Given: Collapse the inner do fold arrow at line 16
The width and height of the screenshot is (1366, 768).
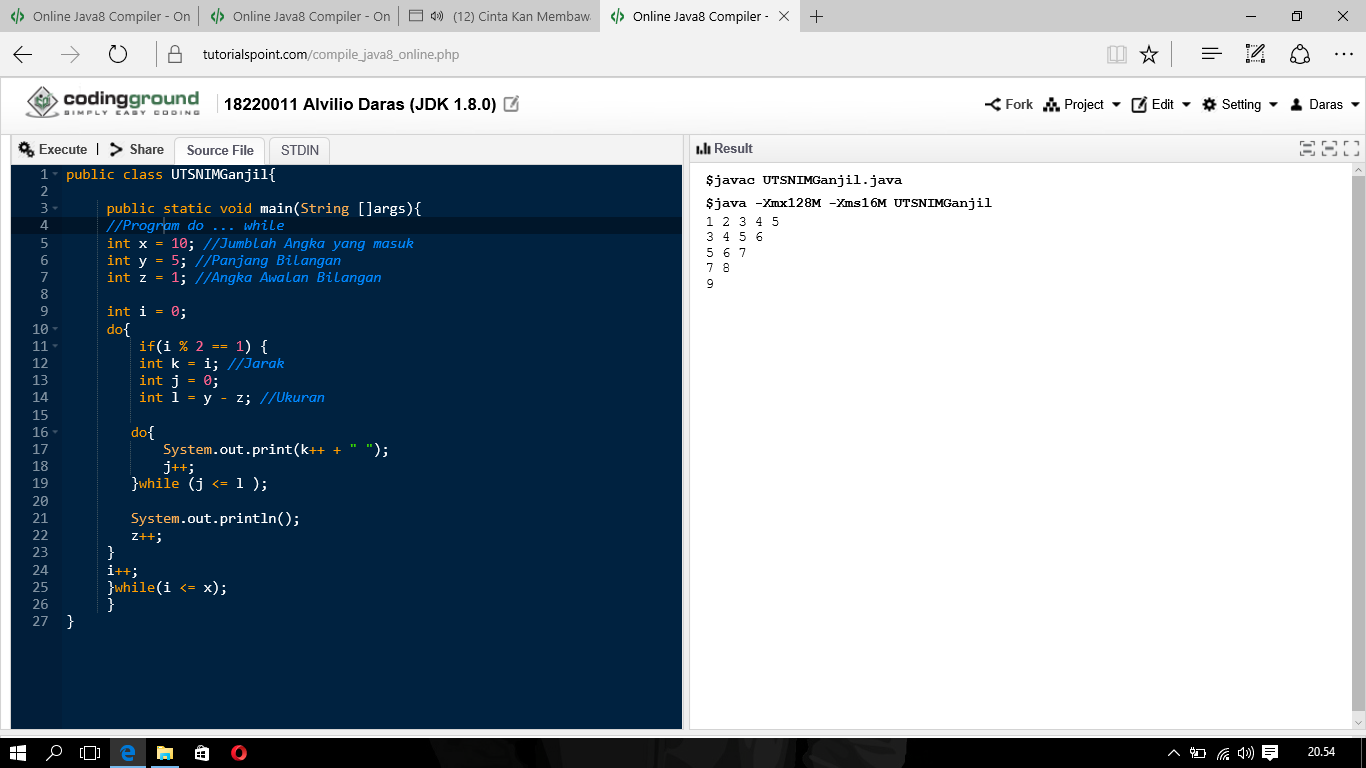Looking at the screenshot, I should click(55, 432).
